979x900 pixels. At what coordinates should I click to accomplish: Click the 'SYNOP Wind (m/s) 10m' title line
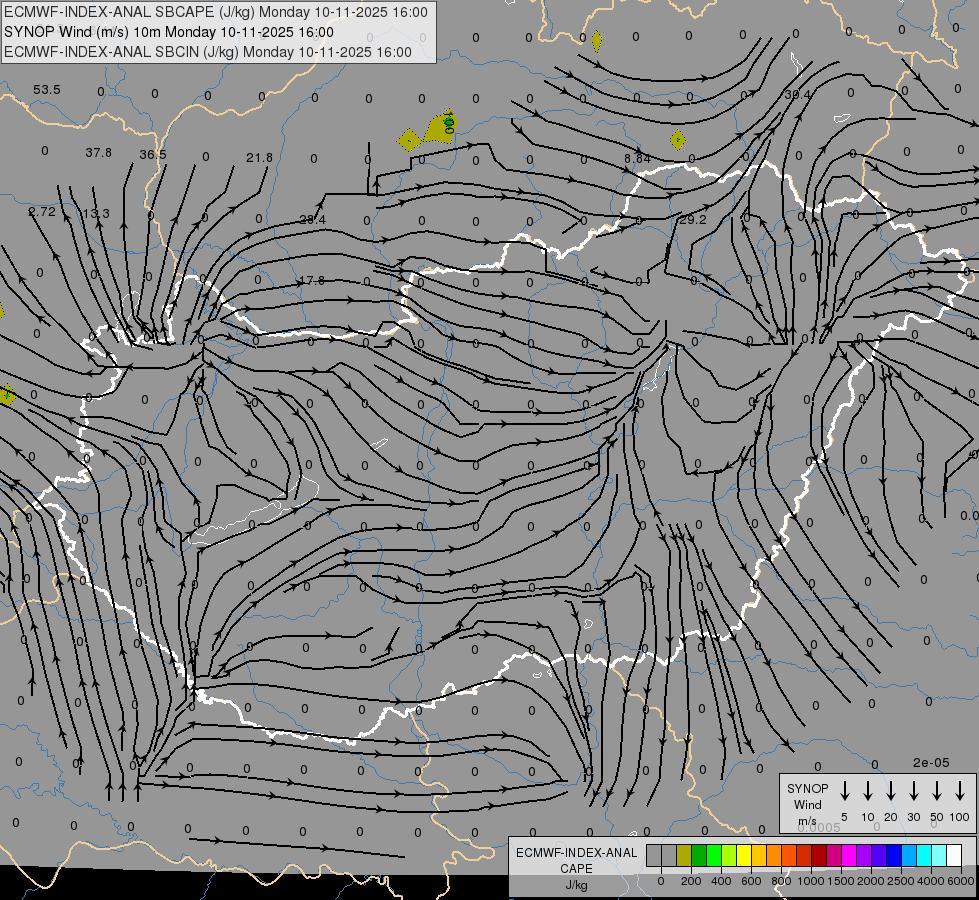pyautogui.click(x=169, y=32)
